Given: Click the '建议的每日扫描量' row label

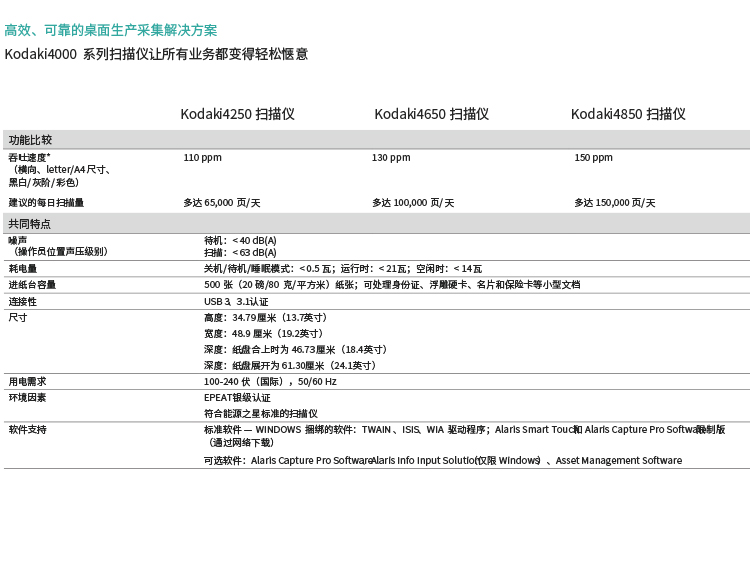Looking at the screenshot, I should 46,202.
